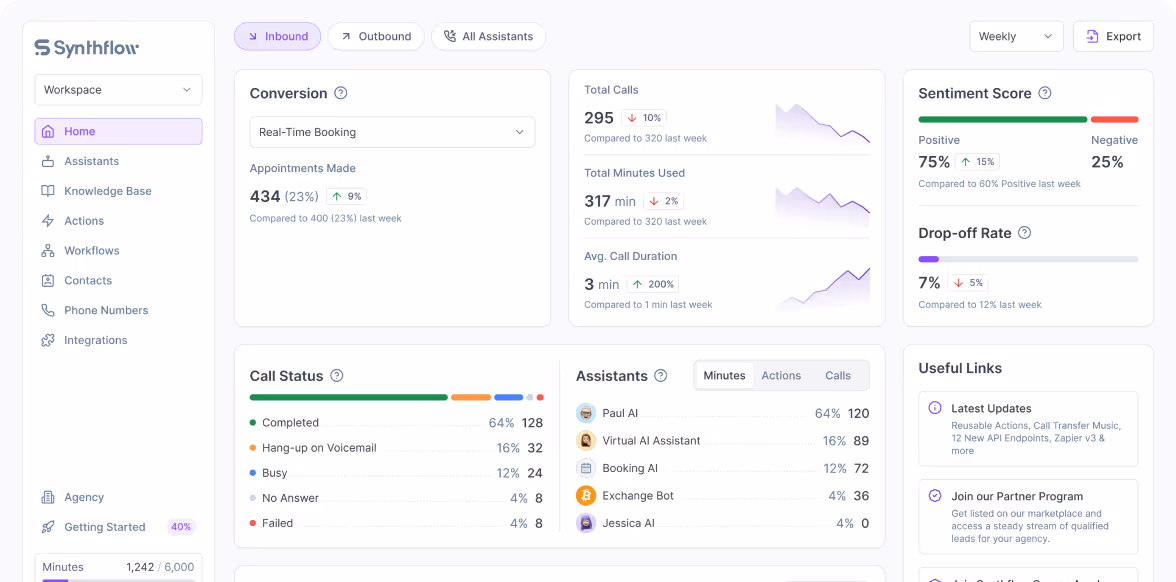
Task: Click the Failed call status row
Action: pos(396,524)
